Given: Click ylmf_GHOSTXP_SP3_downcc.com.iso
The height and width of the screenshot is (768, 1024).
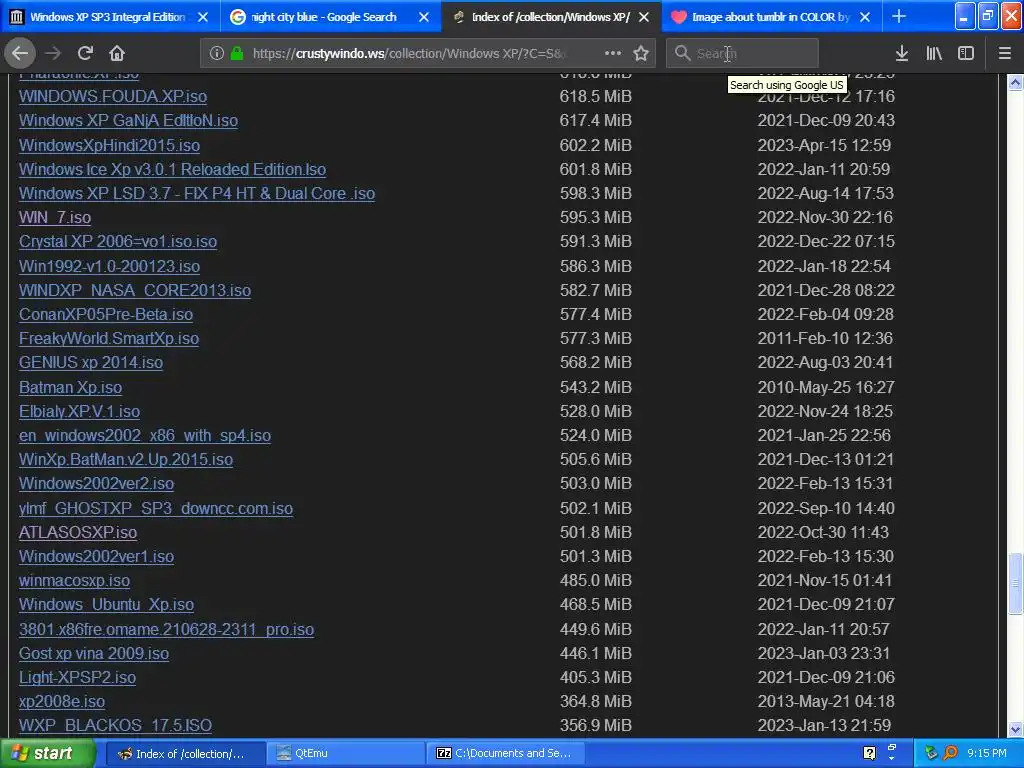Looking at the screenshot, I should (x=156, y=509).
